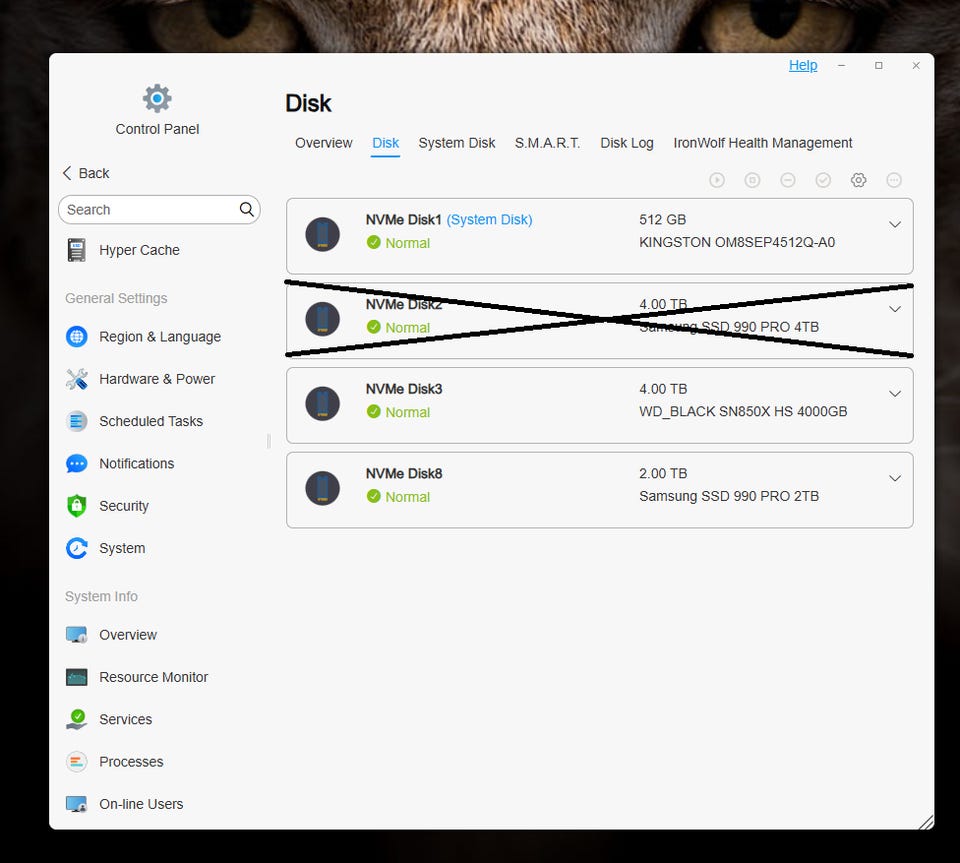Maximize the Control Panel window

click(x=879, y=65)
